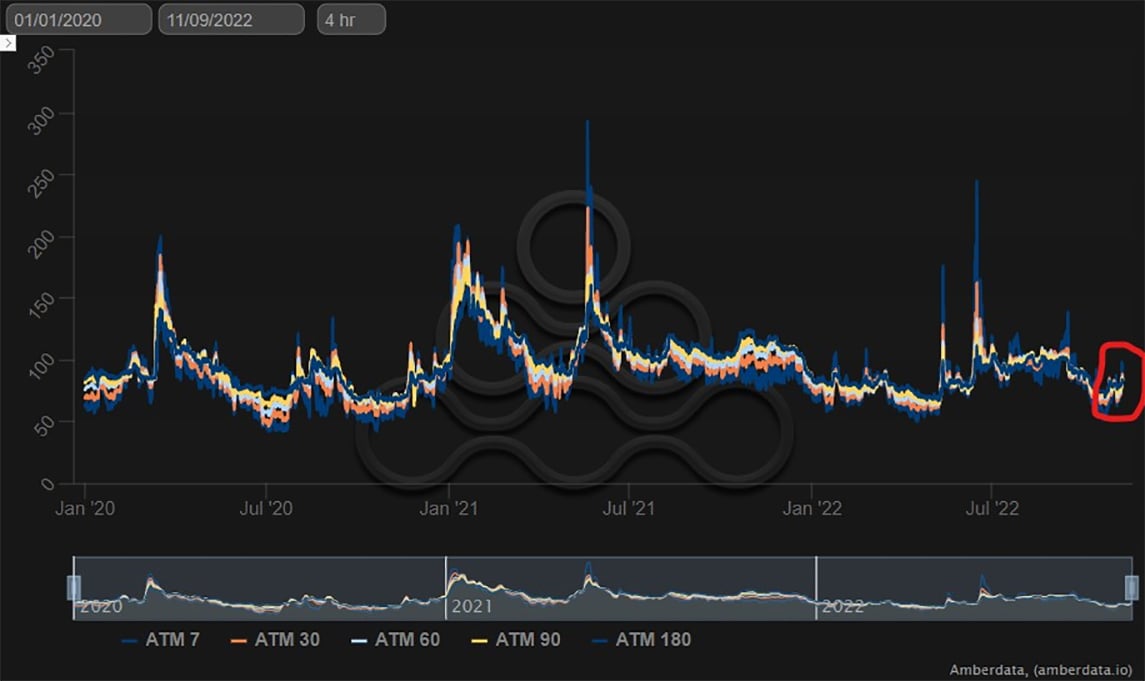Toggle the ATM 60 legend series
This screenshot has height=681, width=1145.
(x=396, y=639)
